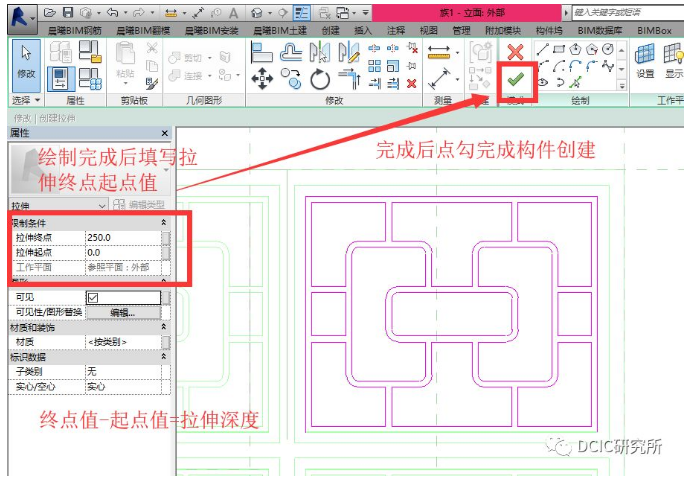The width and height of the screenshot is (690, 480).
Task: Toggle the 可见 (Visible) checkbox
Action: coord(93,298)
